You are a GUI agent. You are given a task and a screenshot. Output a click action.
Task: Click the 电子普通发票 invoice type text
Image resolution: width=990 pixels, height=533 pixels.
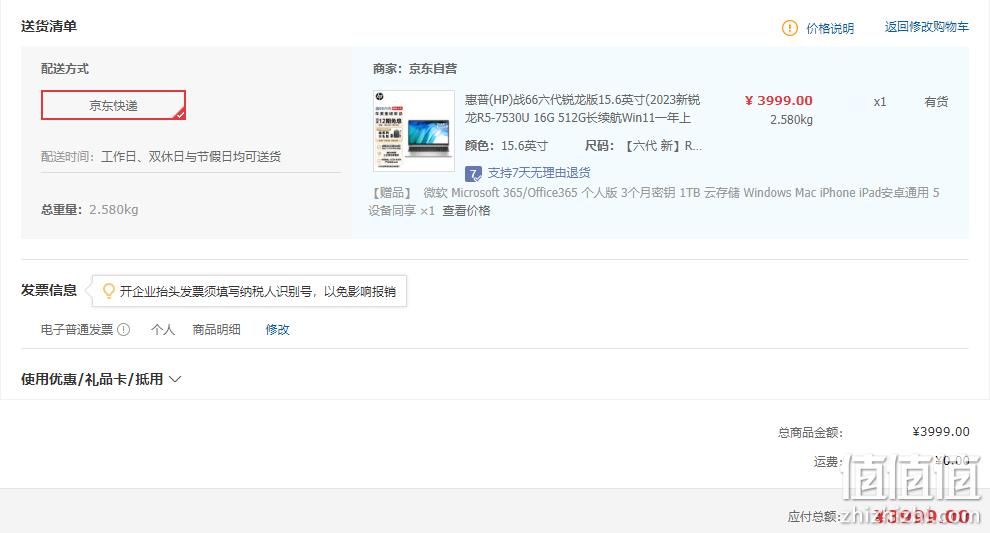pyautogui.click(x=77, y=329)
